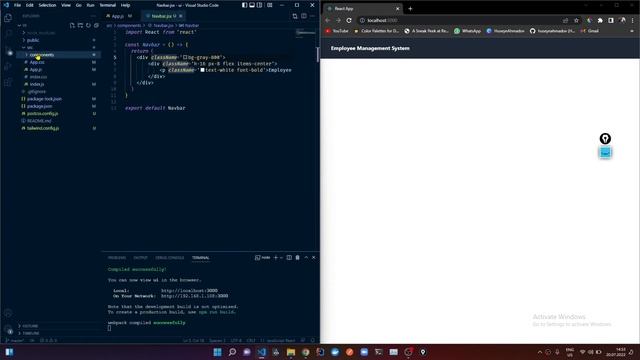Click the Employee Management System navbar title

pyautogui.click(x=370, y=48)
